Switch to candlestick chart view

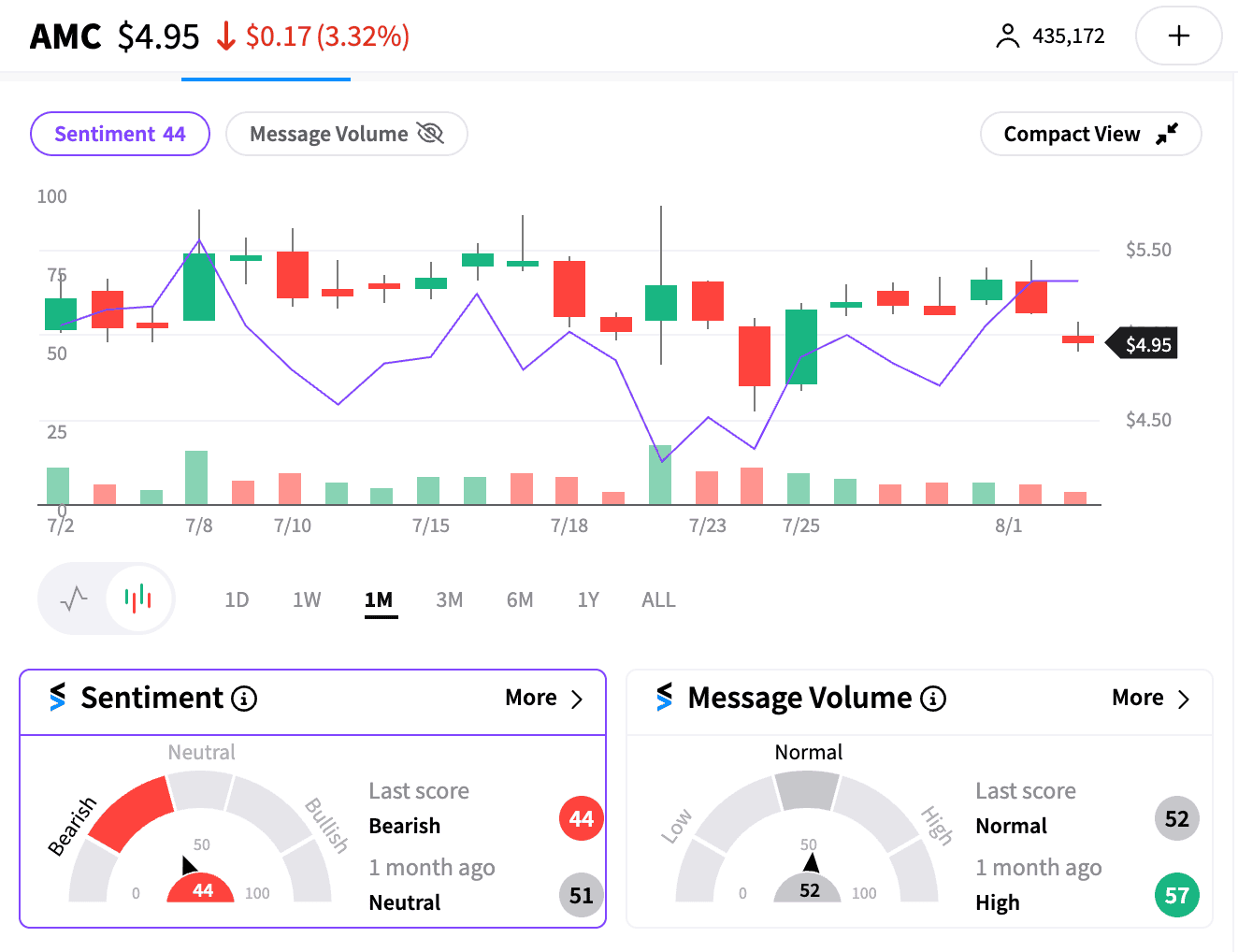point(138,599)
